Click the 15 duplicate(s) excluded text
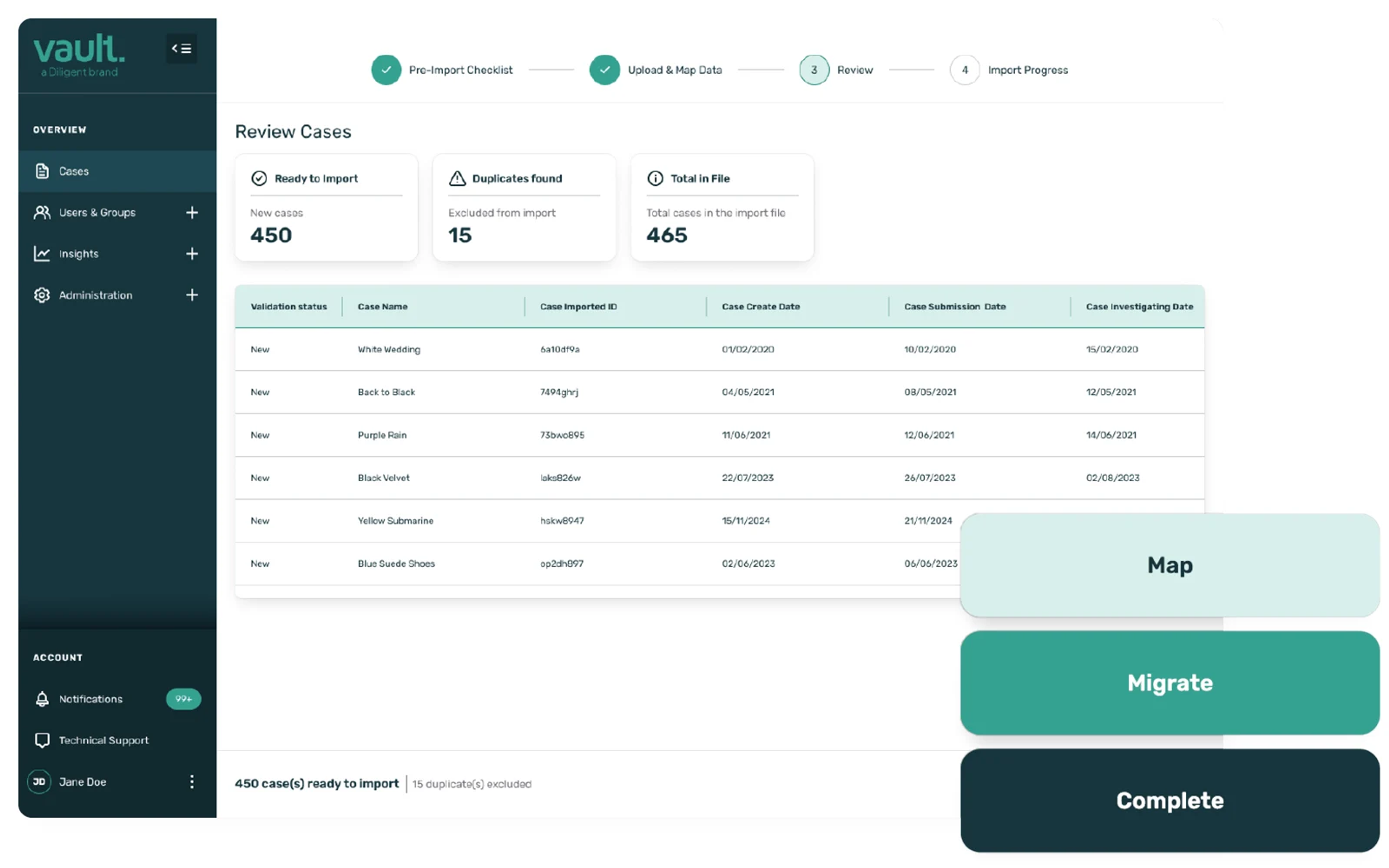The height and width of the screenshot is (868, 1389). (472, 784)
